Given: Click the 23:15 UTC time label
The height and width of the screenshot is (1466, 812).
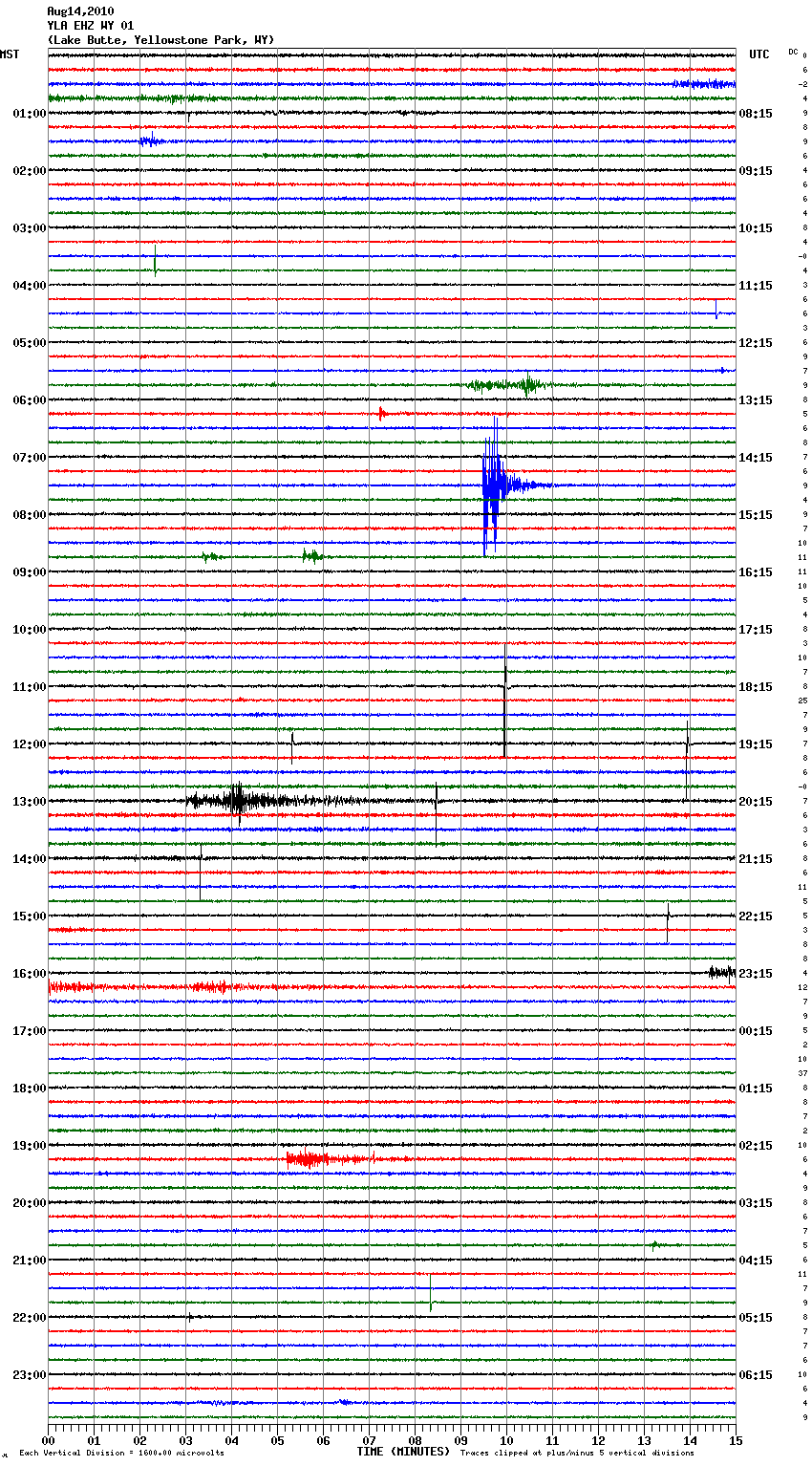Looking at the screenshot, I should coord(756,974).
